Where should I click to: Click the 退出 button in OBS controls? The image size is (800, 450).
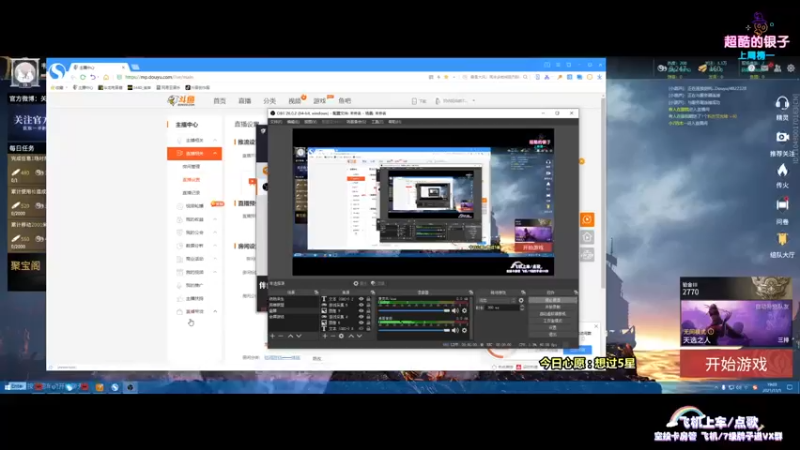click(x=553, y=334)
